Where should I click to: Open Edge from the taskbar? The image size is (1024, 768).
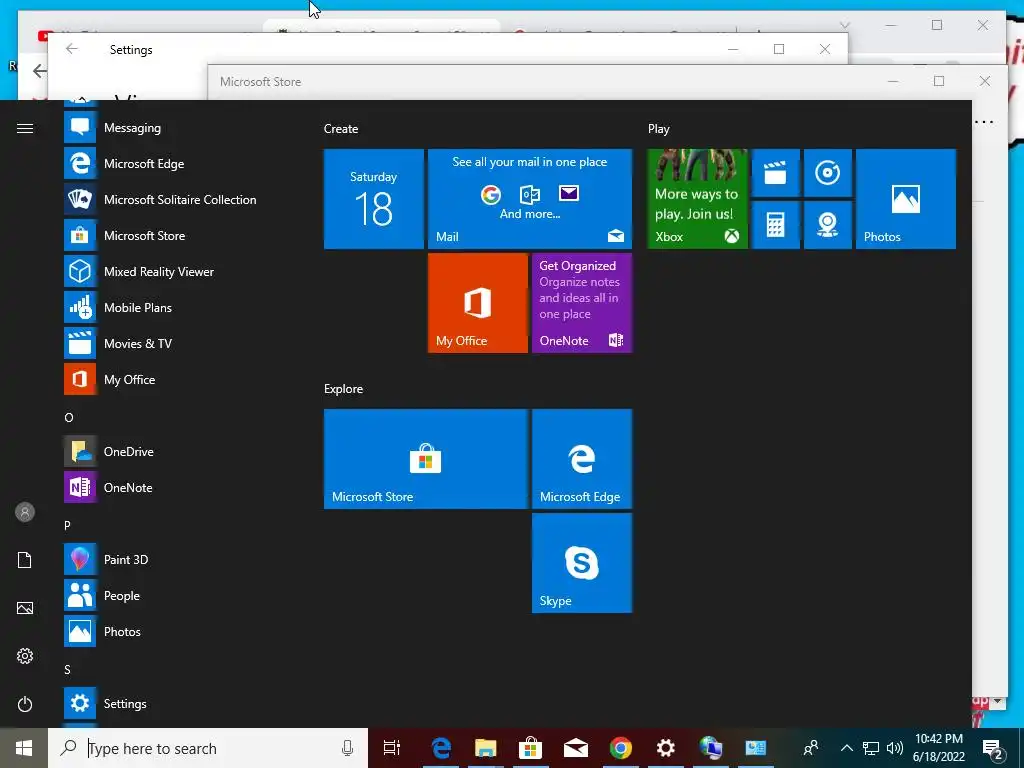point(441,748)
